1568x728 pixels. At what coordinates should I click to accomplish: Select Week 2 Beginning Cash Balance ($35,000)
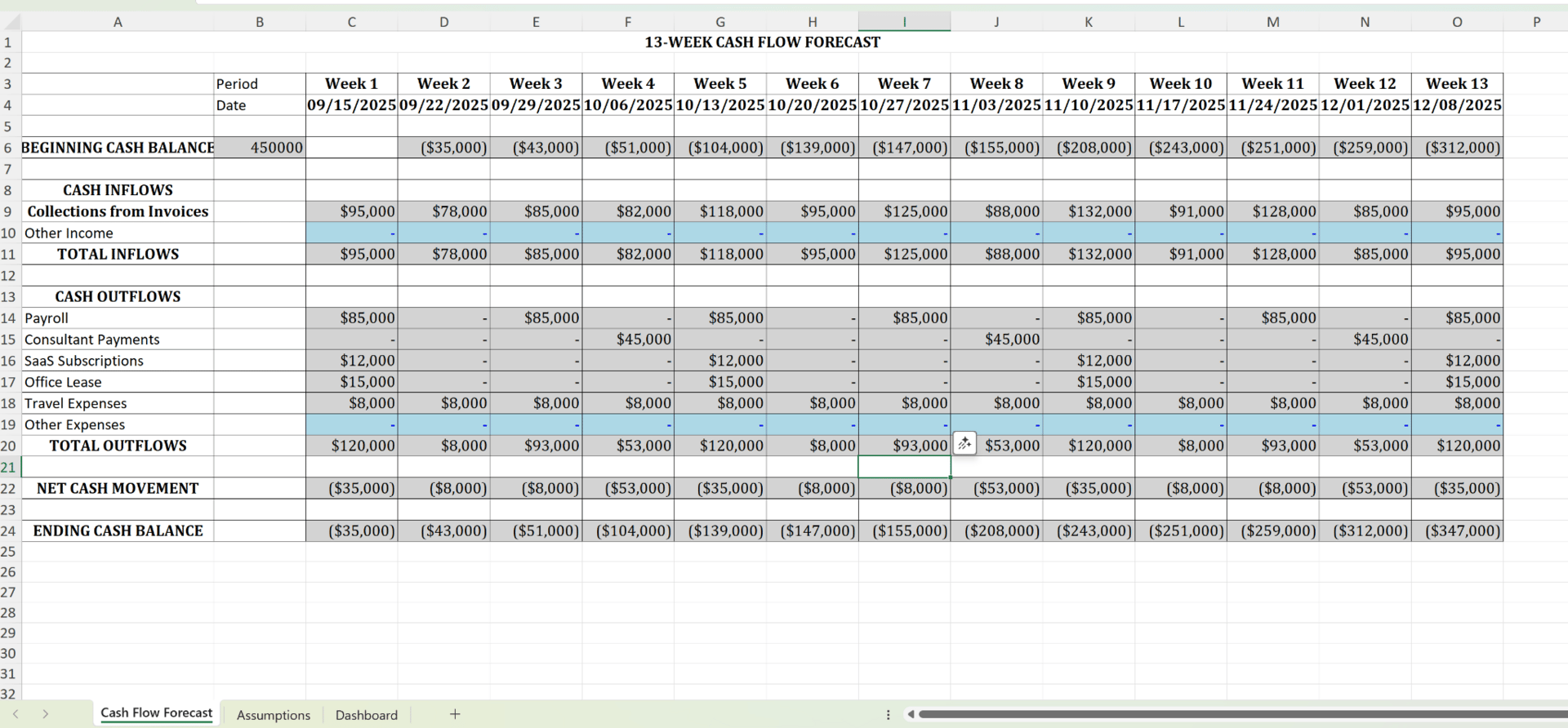444,148
